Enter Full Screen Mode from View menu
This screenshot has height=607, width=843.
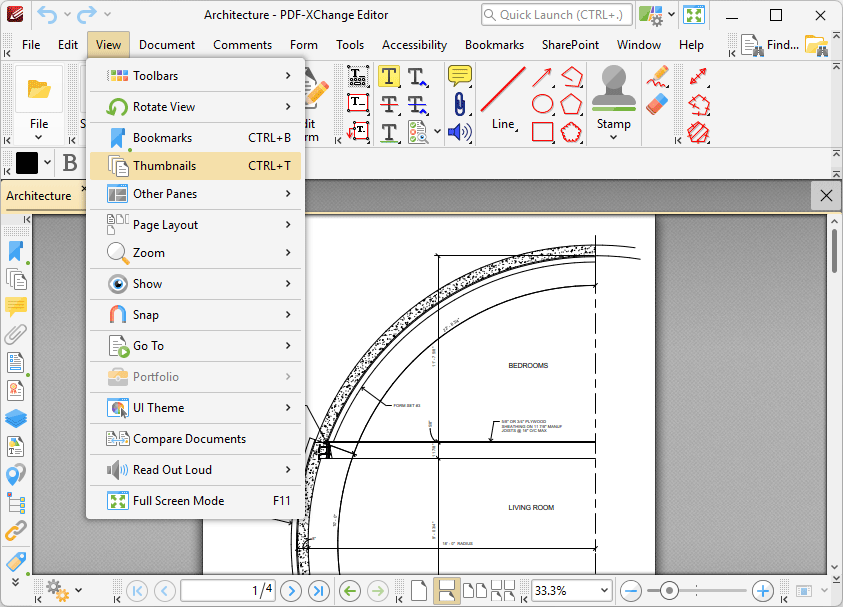click(x=195, y=501)
